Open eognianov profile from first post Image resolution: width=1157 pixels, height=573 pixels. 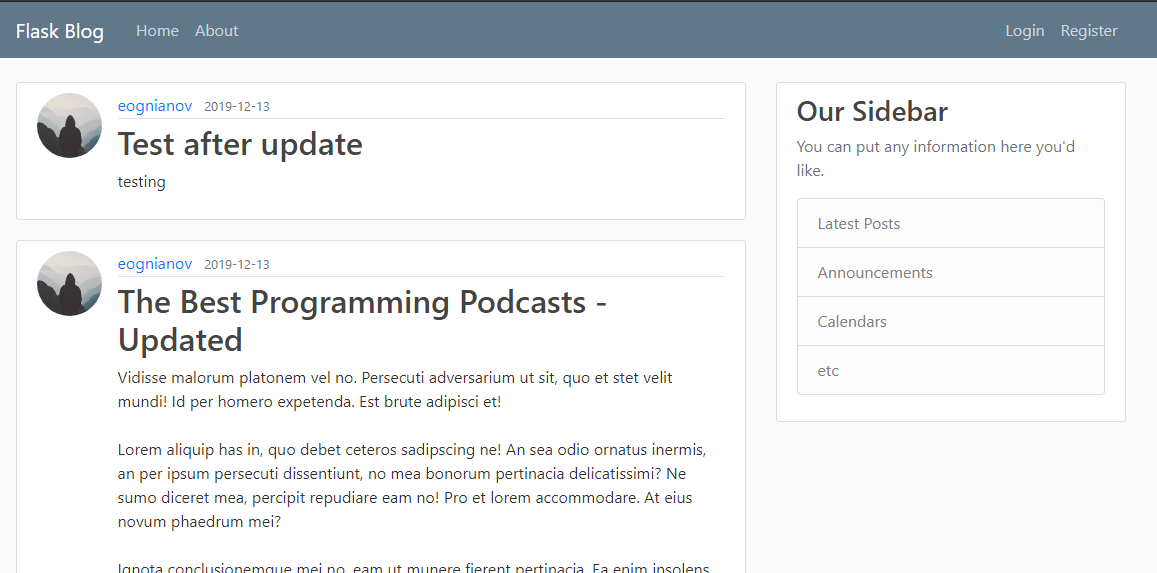click(x=154, y=106)
